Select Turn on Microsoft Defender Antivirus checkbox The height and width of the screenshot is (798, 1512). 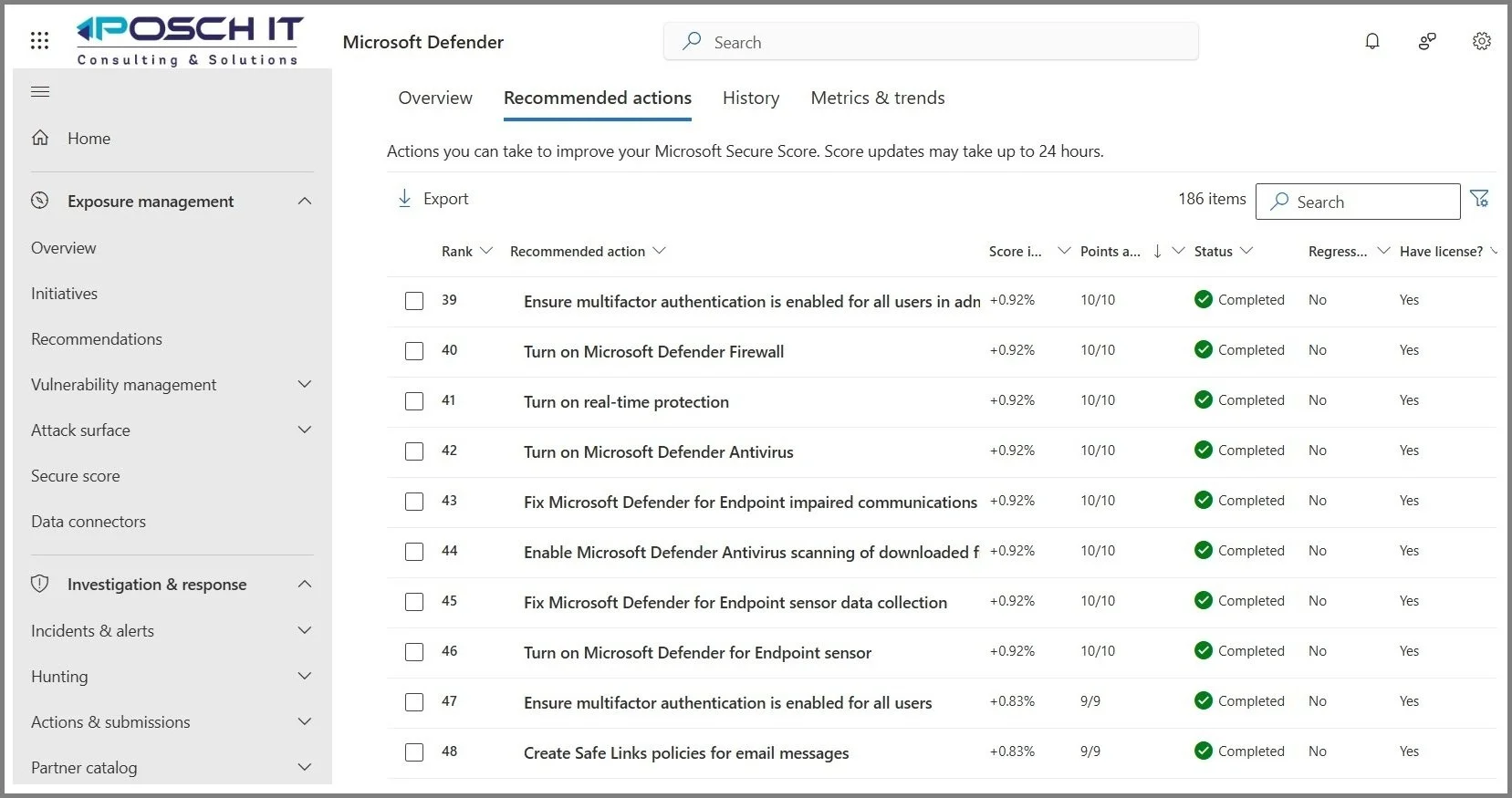click(x=414, y=451)
